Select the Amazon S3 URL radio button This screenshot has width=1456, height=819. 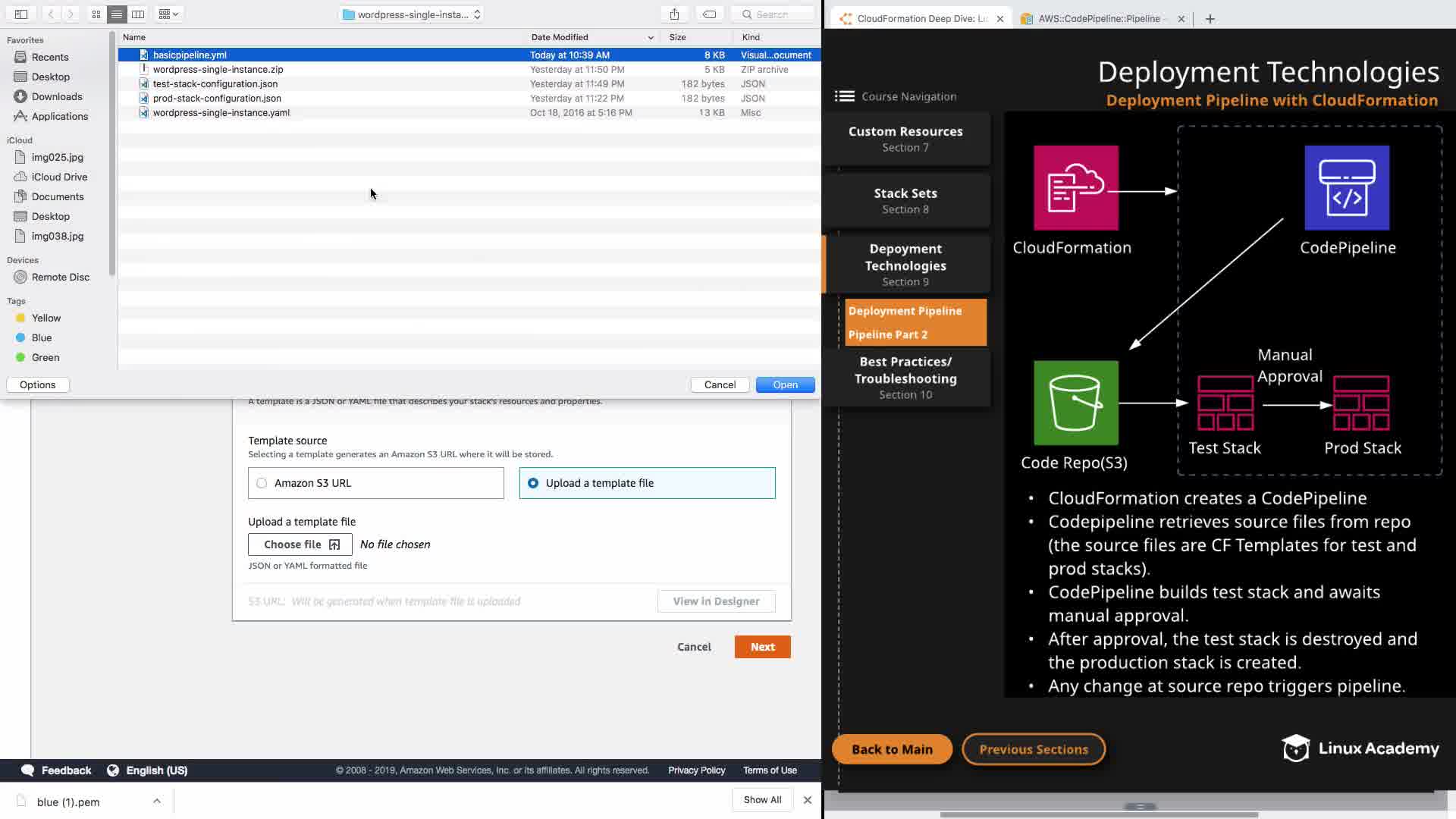(x=262, y=483)
